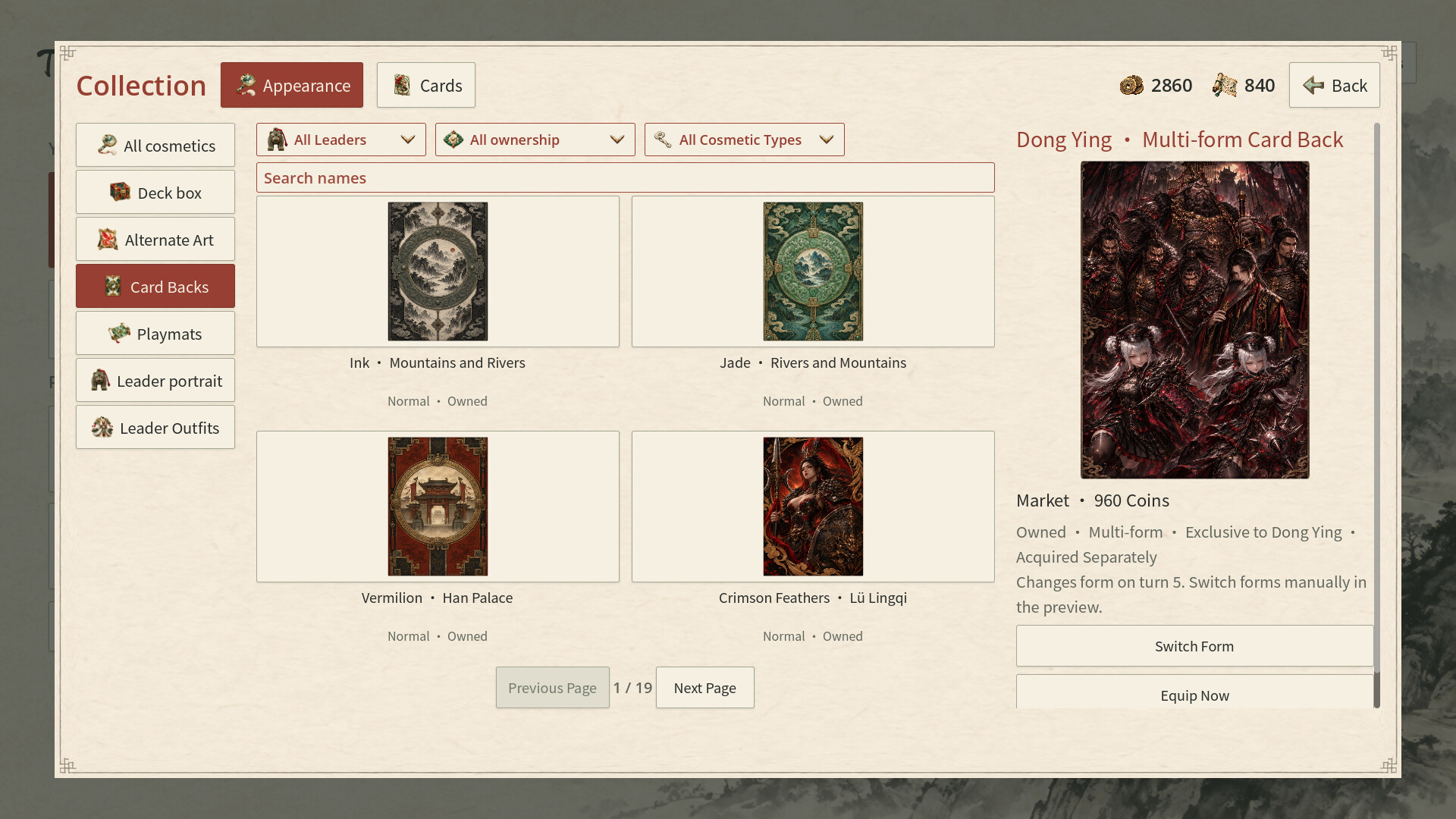This screenshot has height=819, width=1456.
Task: Select the Alternate Art category
Action: [155, 239]
